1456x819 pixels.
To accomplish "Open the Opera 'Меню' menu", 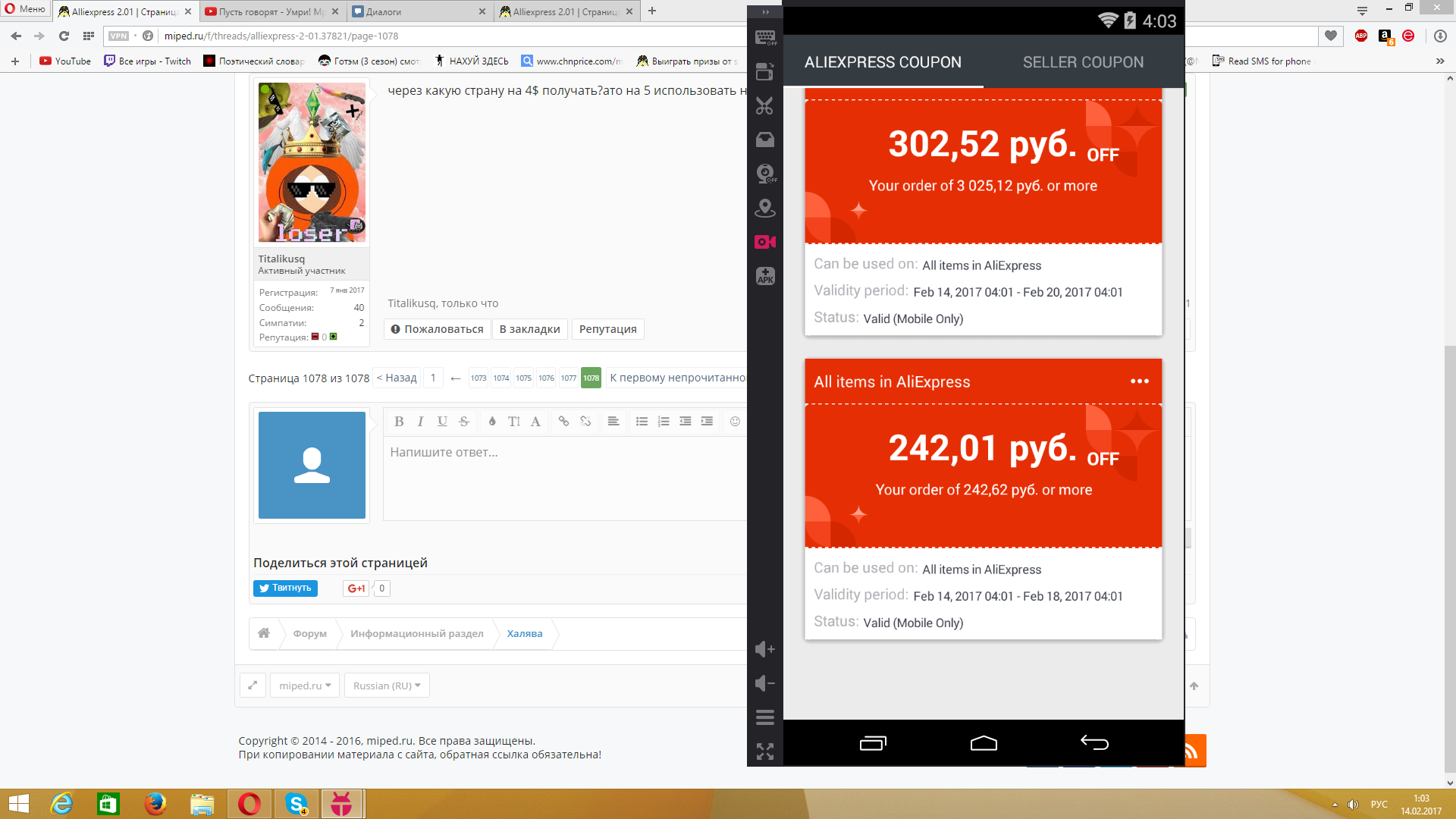I will coord(25,9).
